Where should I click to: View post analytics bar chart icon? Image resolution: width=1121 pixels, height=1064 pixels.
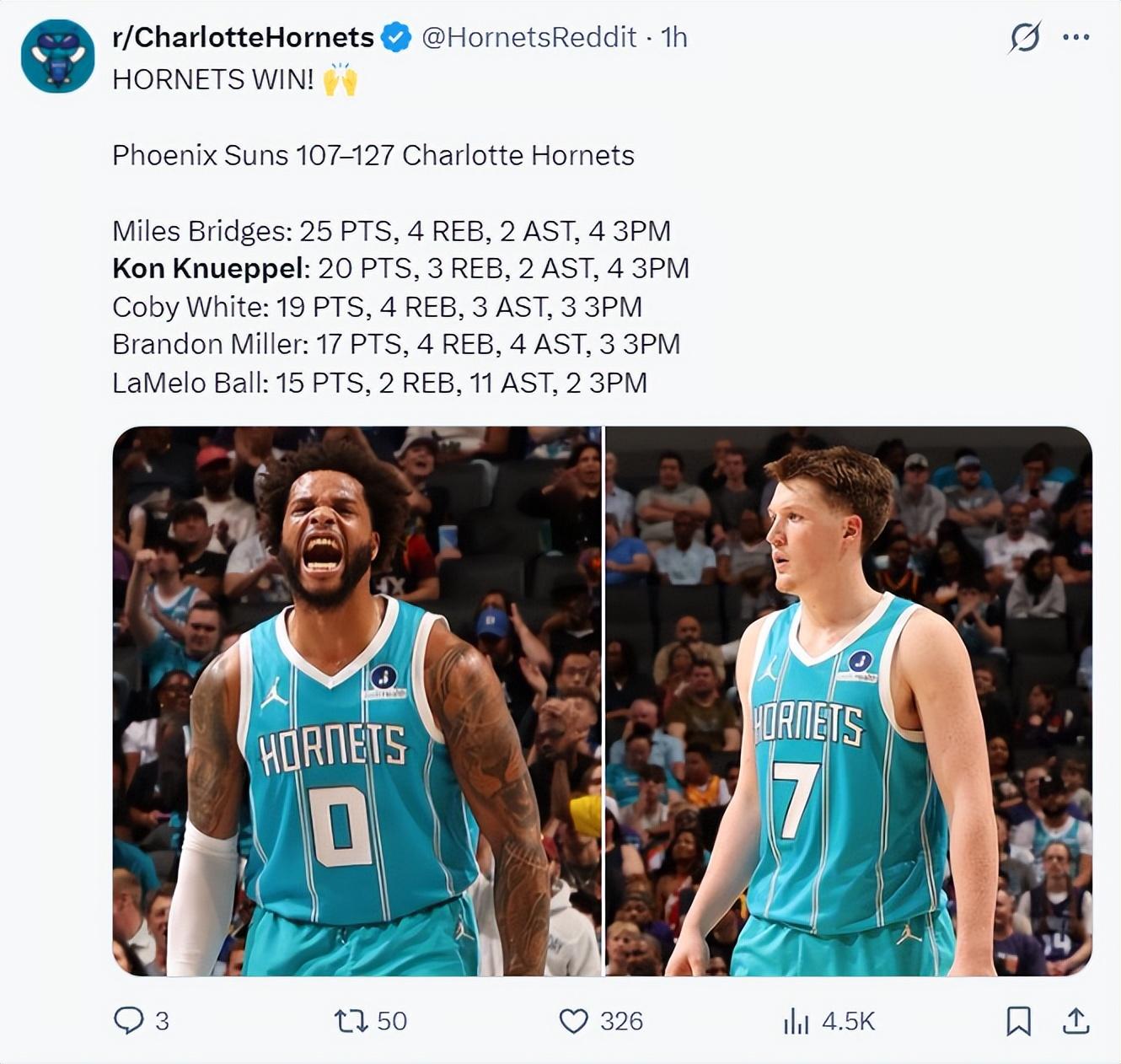[x=796, y=1021]
